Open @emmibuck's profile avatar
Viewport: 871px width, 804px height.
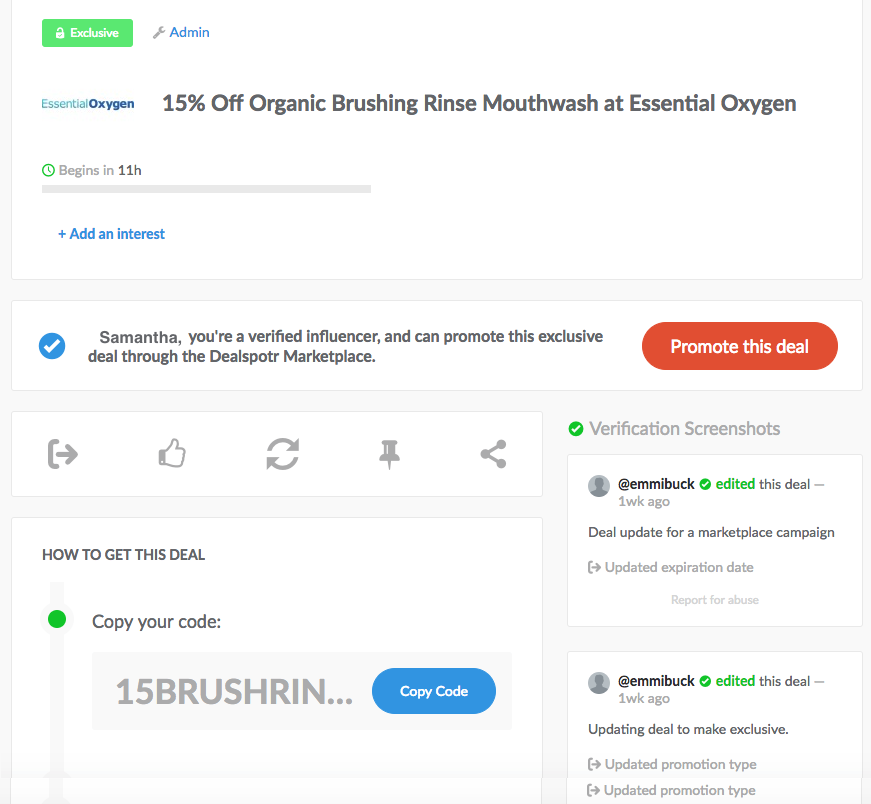[x=598, y=486]
